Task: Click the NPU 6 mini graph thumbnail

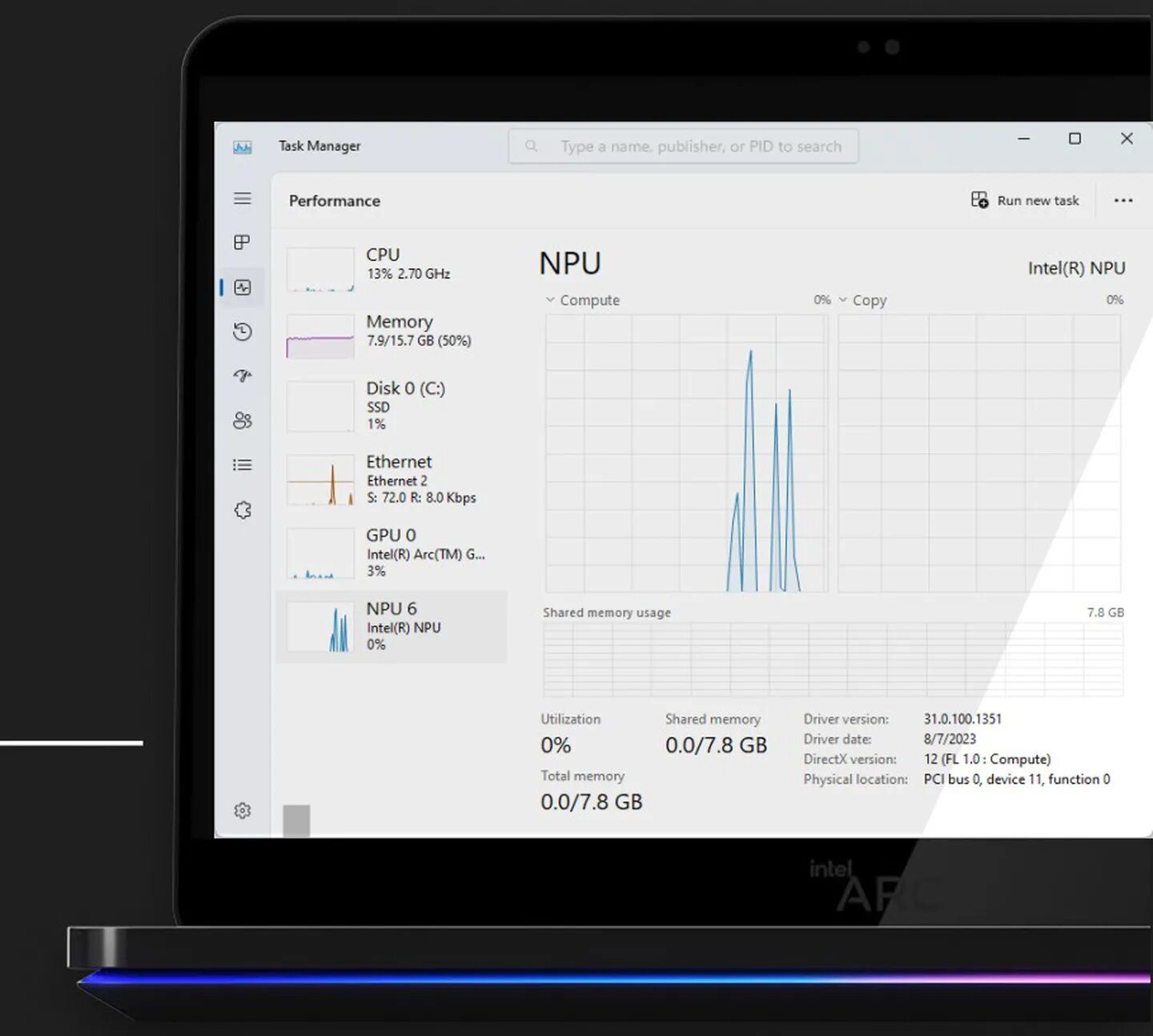Action: [320, 627]
